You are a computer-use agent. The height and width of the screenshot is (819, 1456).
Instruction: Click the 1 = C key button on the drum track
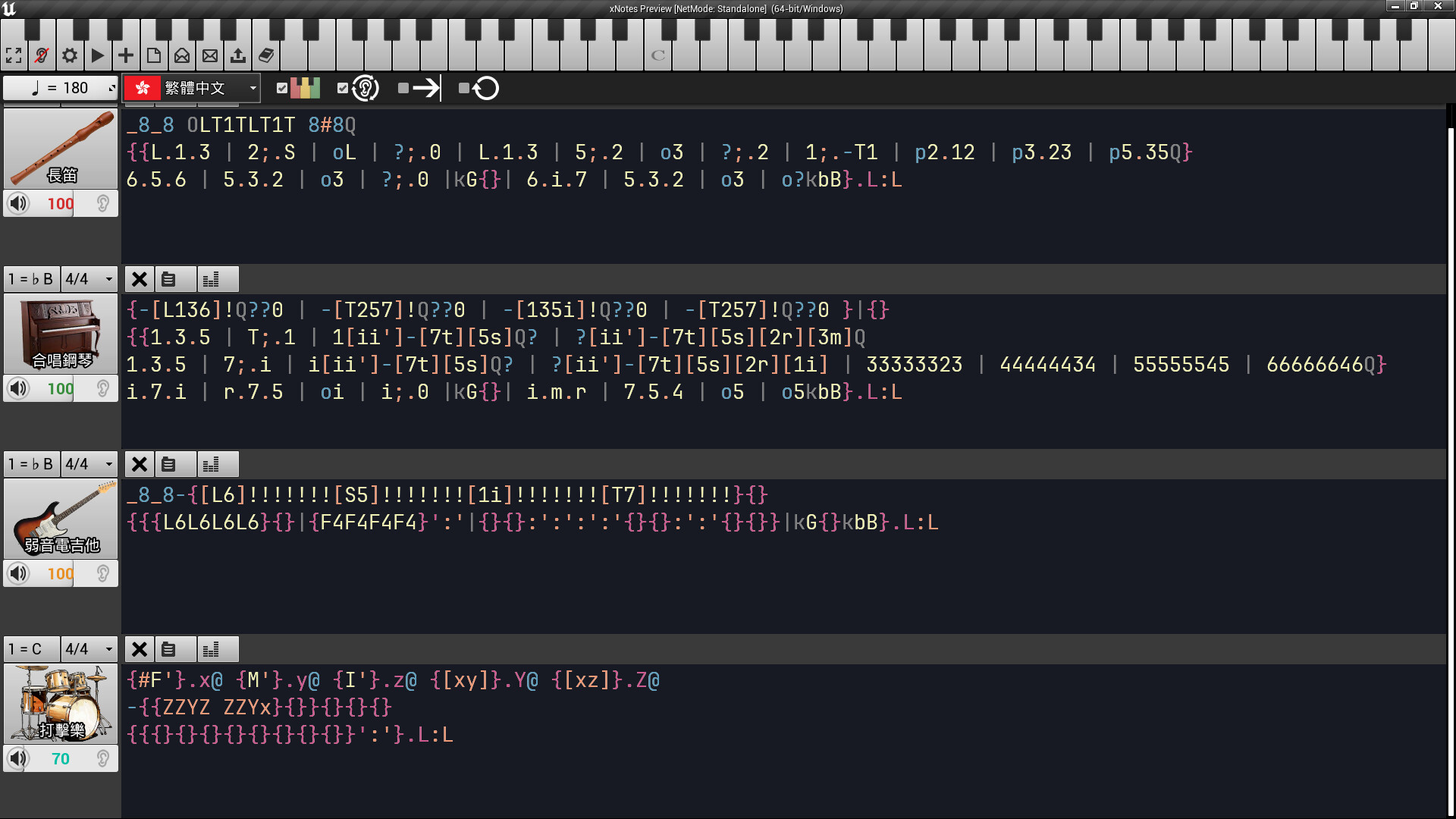coord(31,649)
